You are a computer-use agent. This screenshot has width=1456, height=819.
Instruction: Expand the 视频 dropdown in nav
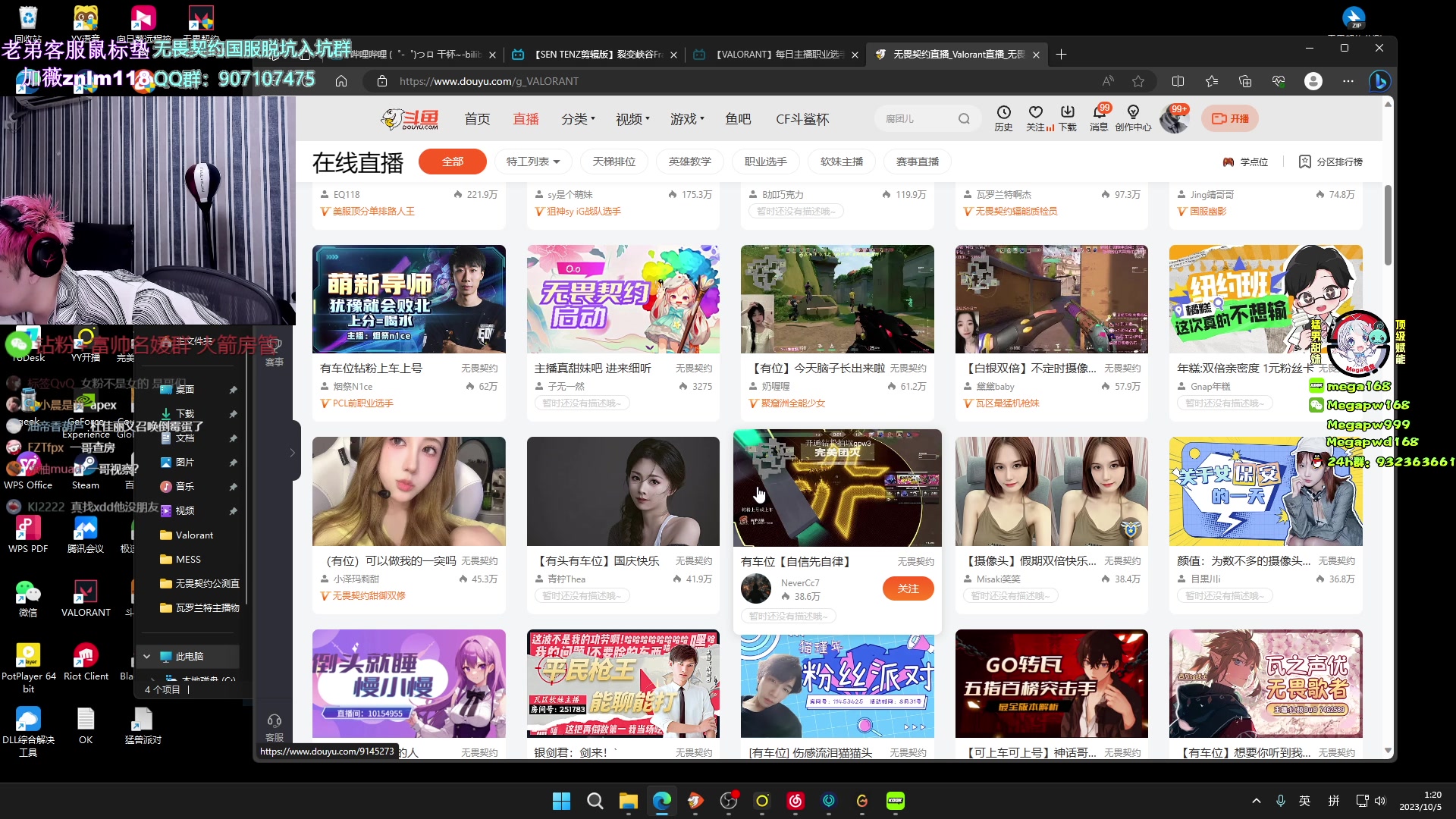[x=633, y=119]
